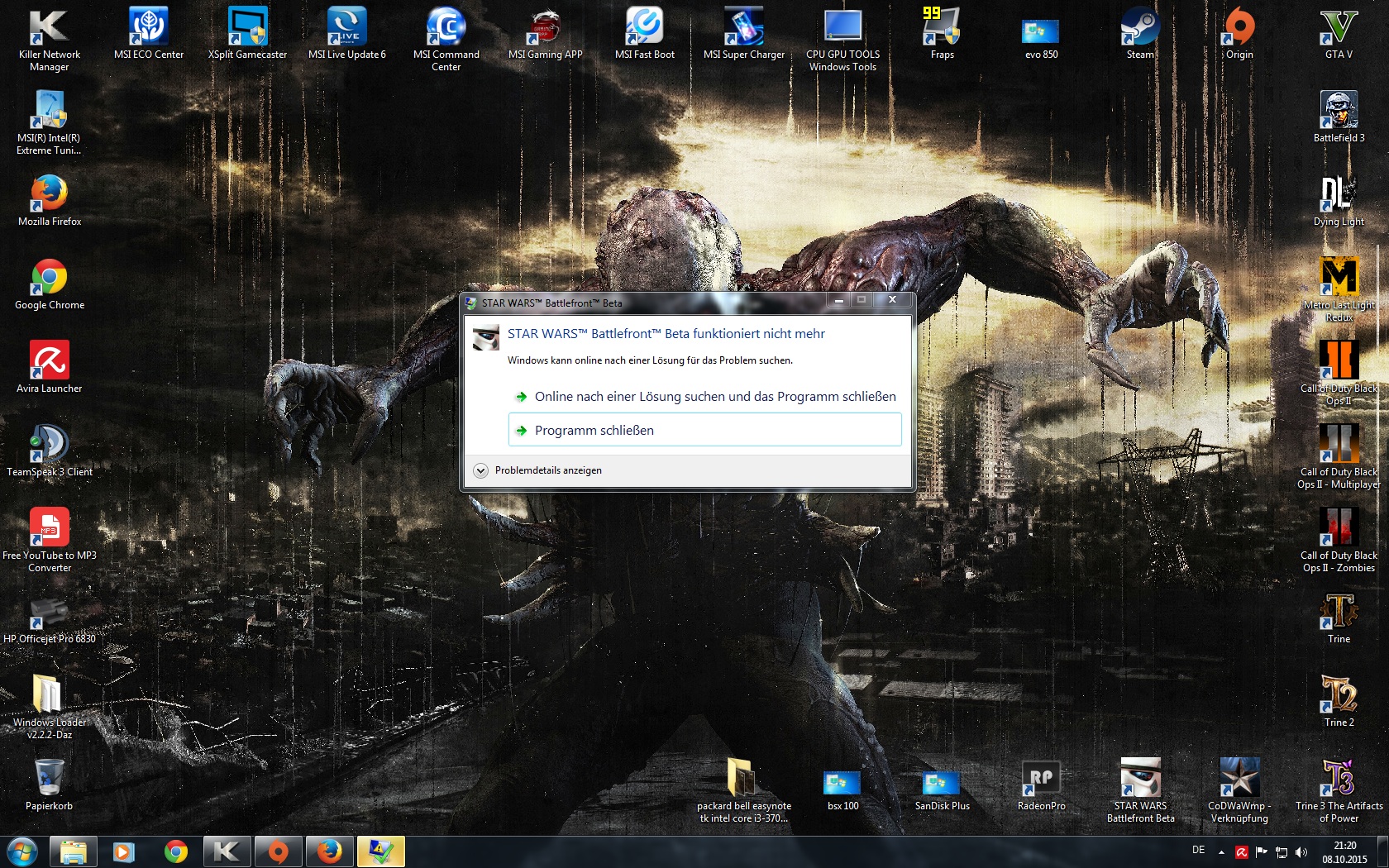Select bsx 100 desktop icon

pyautogui.click(x=843, y=789)
